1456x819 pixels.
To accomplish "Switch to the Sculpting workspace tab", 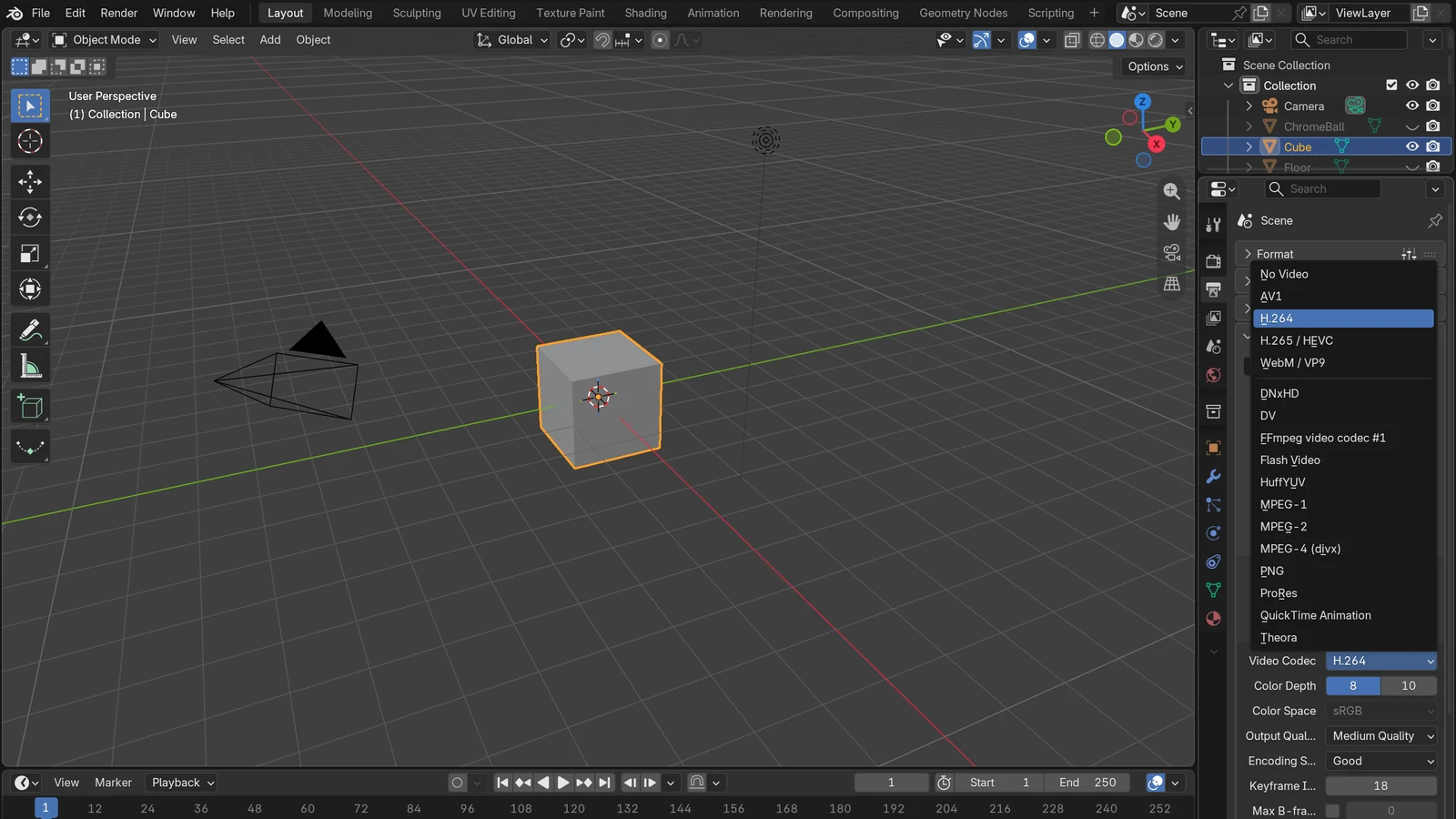I will pyautogui.click(x=417, y=13).
